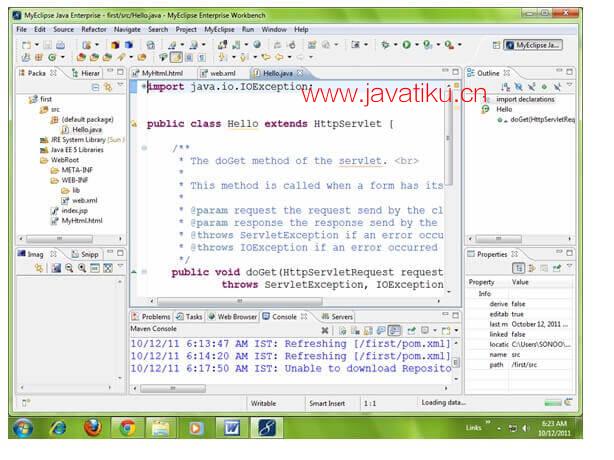Toggle Mark Occurrences toolbar button
Image resolution: width=614 pixels, height=460 pixels.
(x=176, y=58)
